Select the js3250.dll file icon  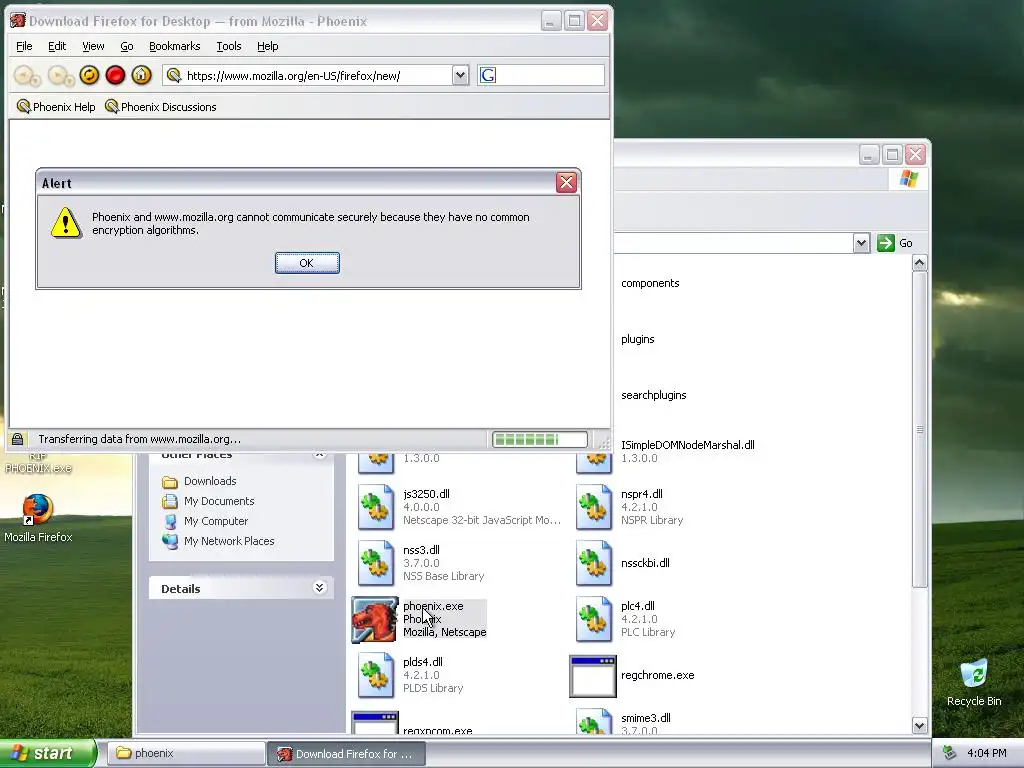coord(376,507)
